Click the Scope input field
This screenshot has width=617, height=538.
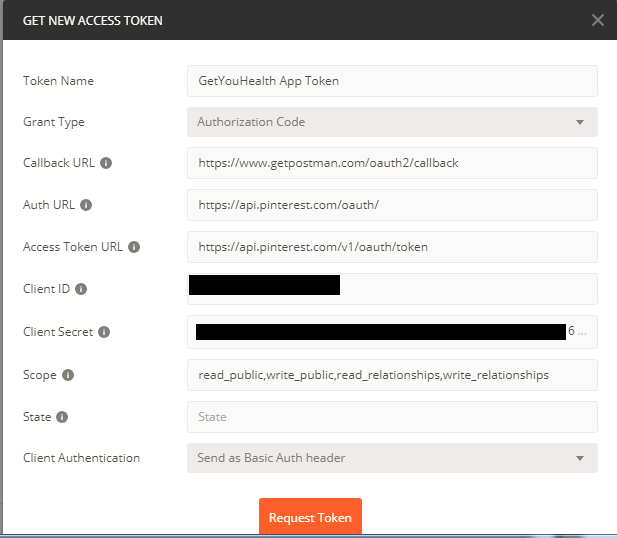[x=392, y=375]
